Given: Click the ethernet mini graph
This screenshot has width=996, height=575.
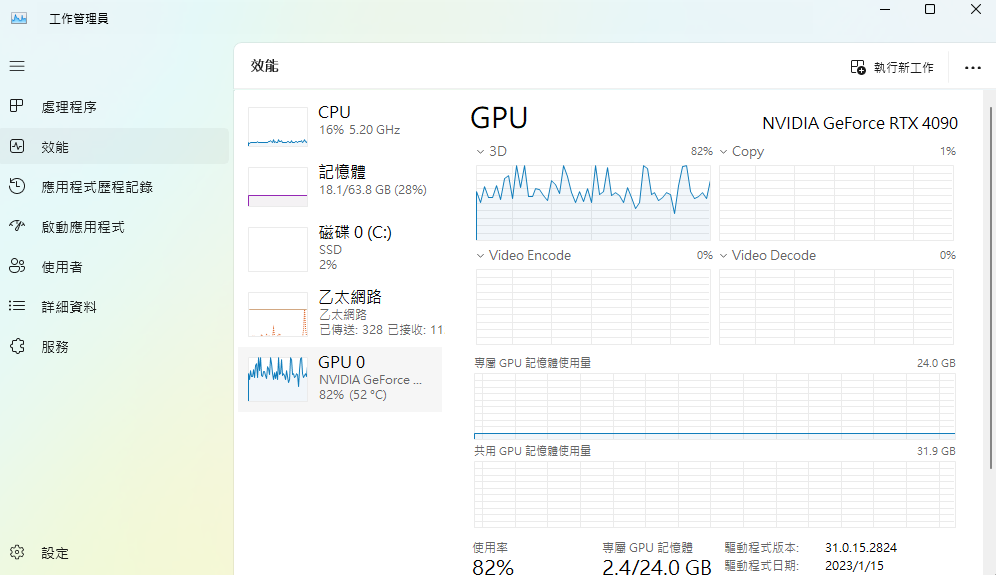Looking at the screenshot, I should (x=278, y=315).
